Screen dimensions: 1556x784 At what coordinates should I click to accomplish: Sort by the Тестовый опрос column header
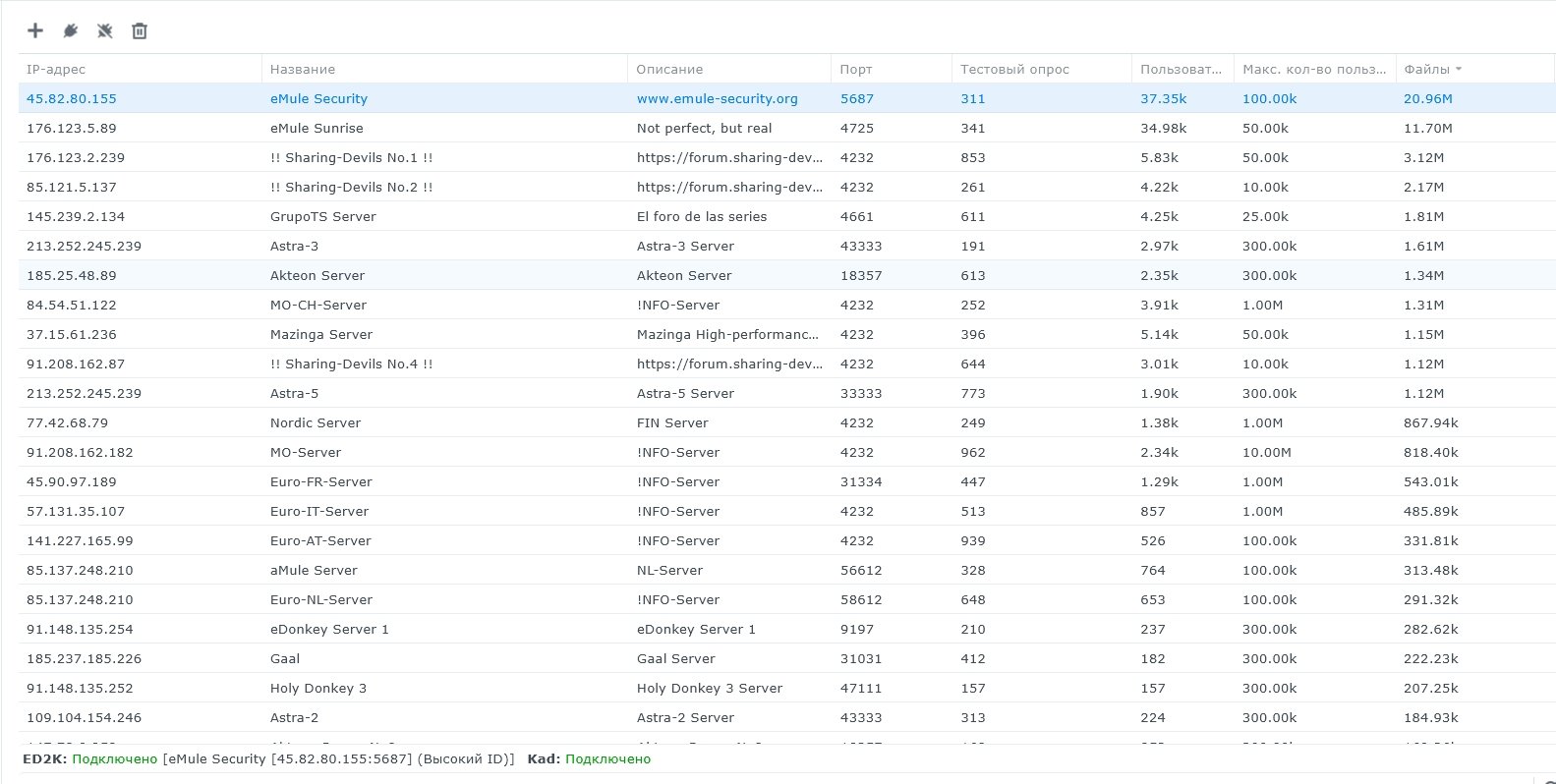click(1014, 69)
